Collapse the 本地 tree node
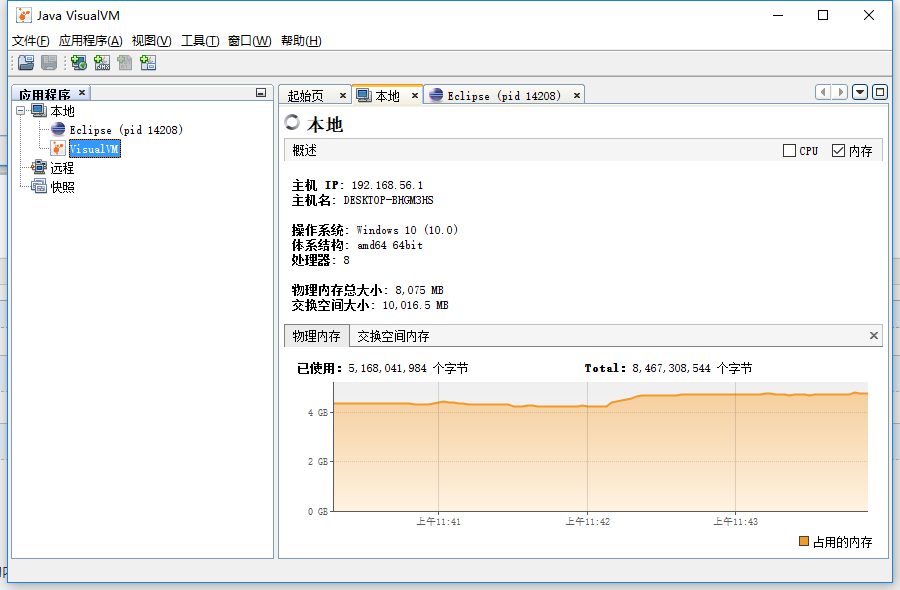Viewport: 900px width, 590px height. click(21, 110)
